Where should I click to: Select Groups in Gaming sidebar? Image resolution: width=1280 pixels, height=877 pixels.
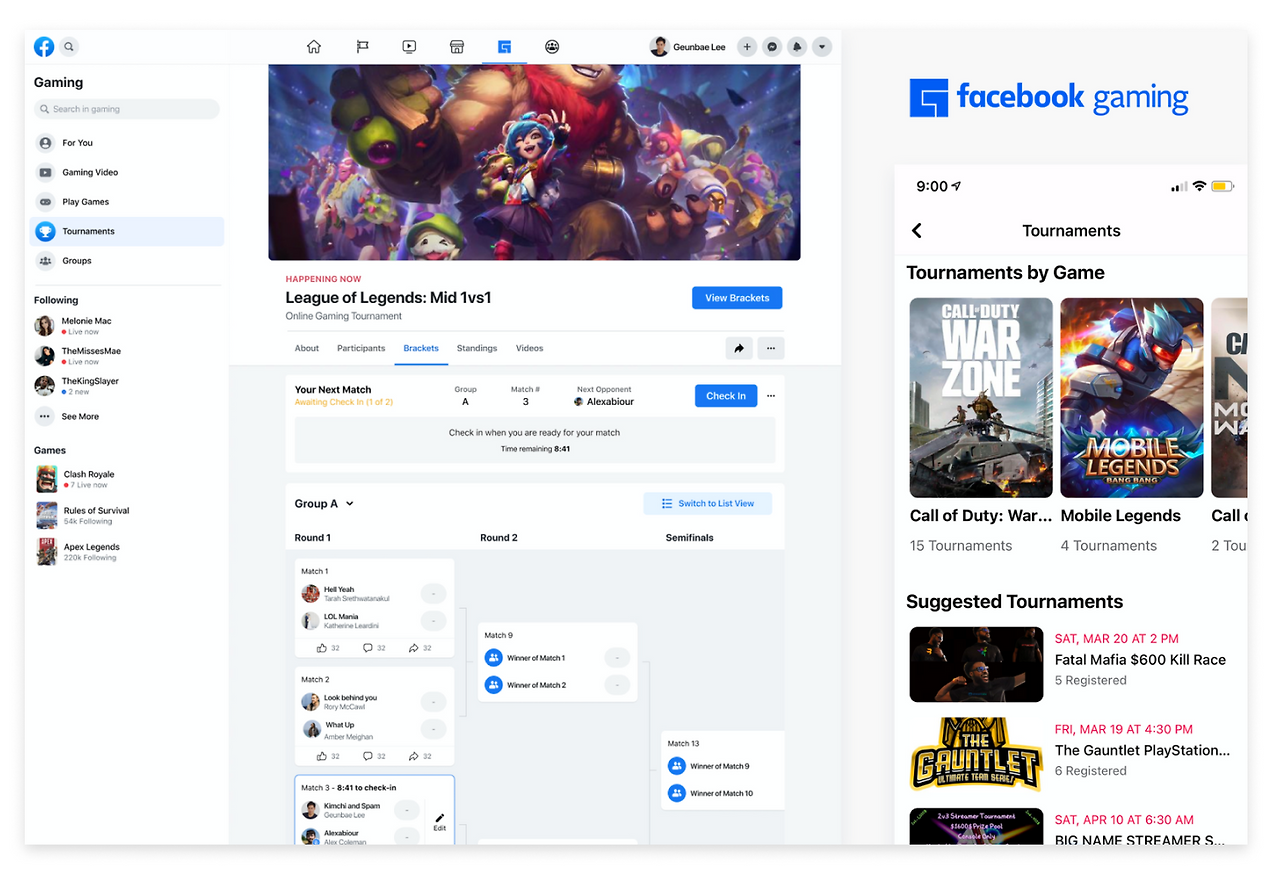click(x=127, y=261)
